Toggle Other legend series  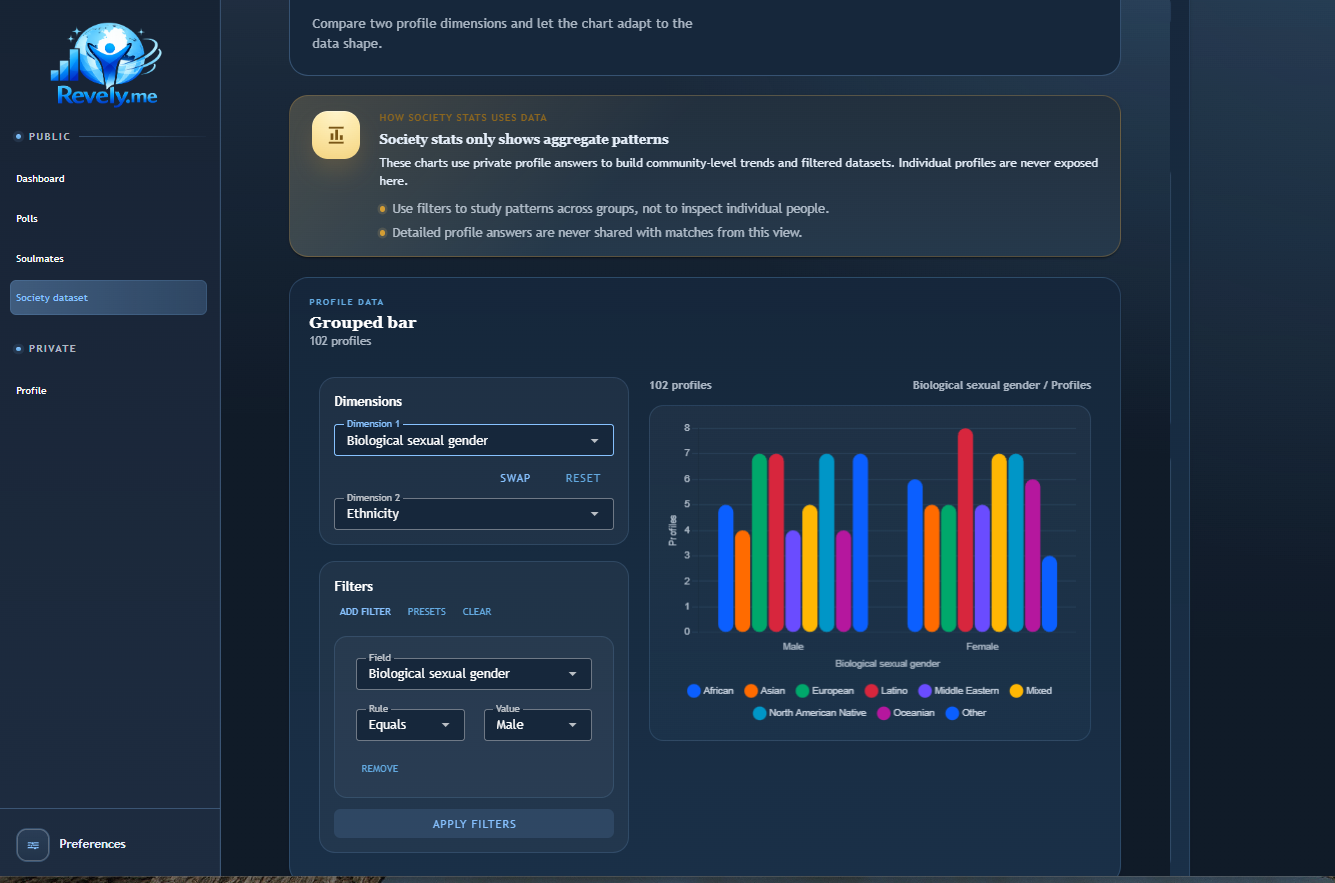[x=966, y=713]
